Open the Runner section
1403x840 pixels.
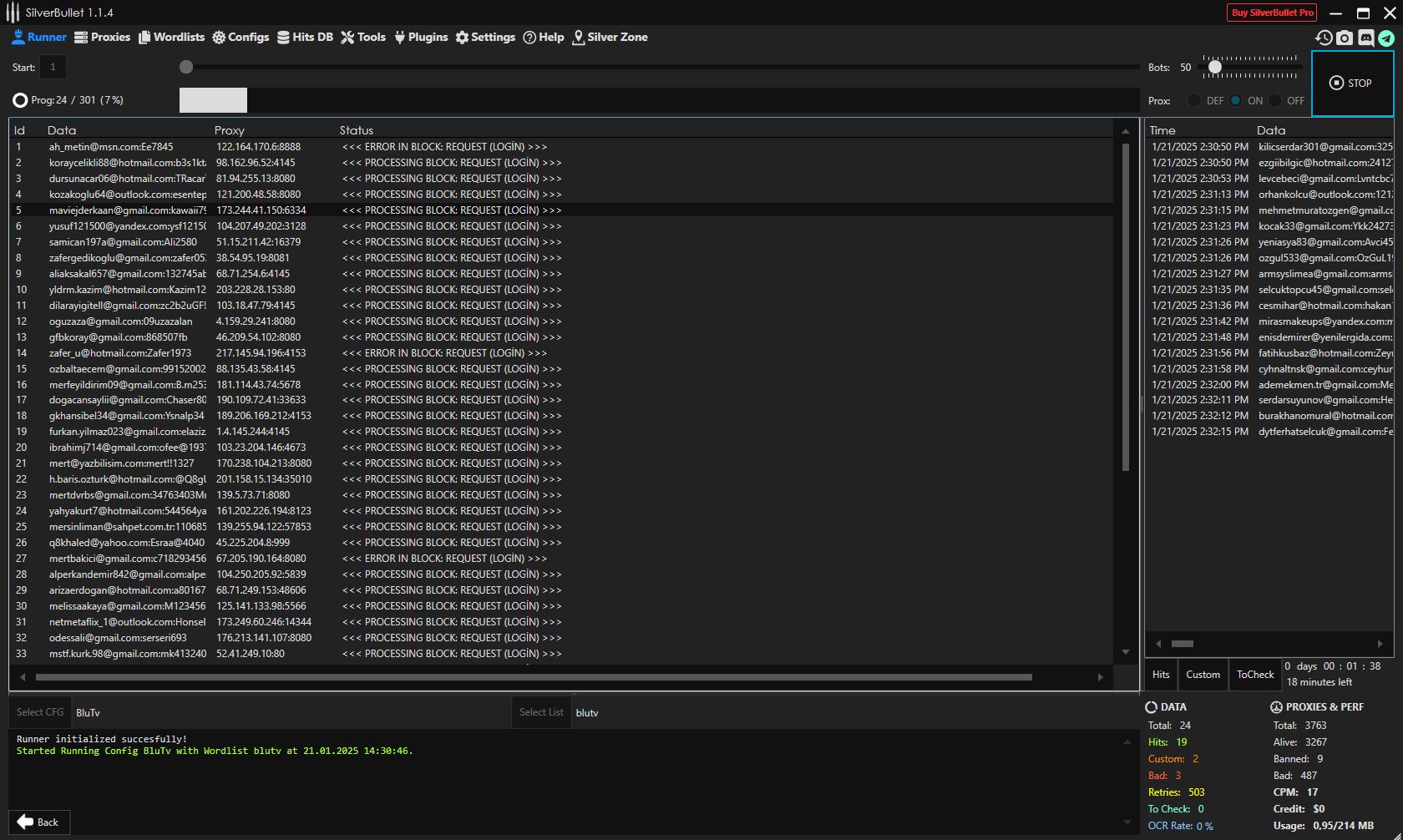(39, 38)
